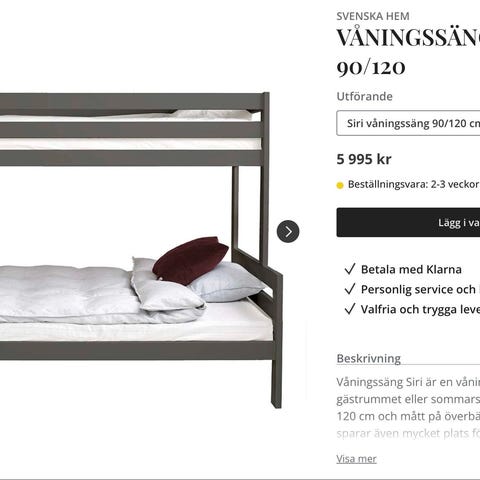The image size is (480, 480).
Task: Click the Våningssäng Siri description paragraph
Action: [x=408, y=408]
